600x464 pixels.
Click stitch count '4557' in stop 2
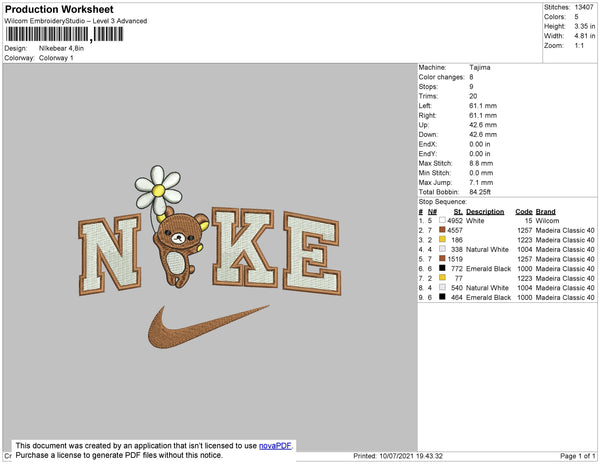click(x=455, y=230)
